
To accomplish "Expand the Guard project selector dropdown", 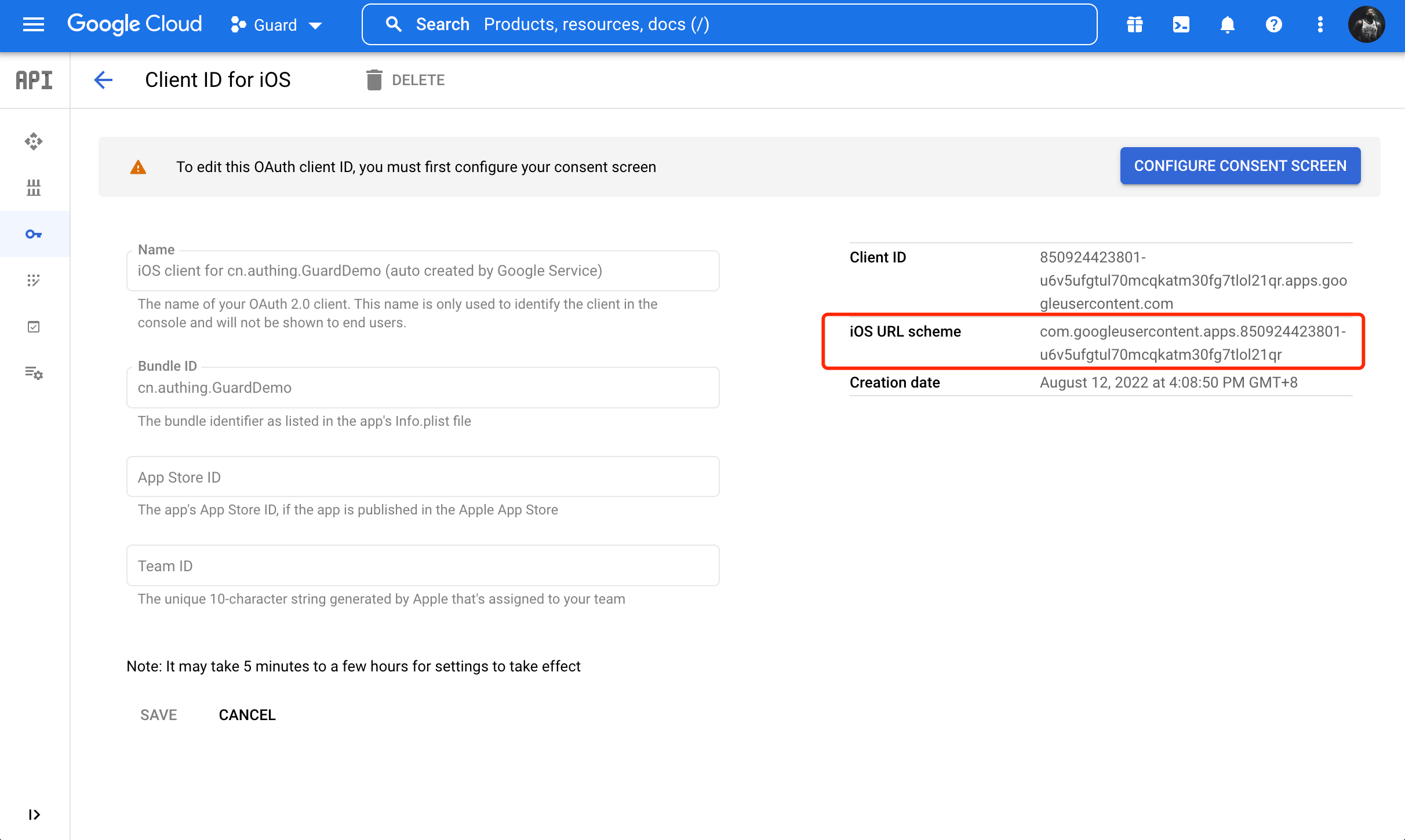I will click(x=276, y=25).
